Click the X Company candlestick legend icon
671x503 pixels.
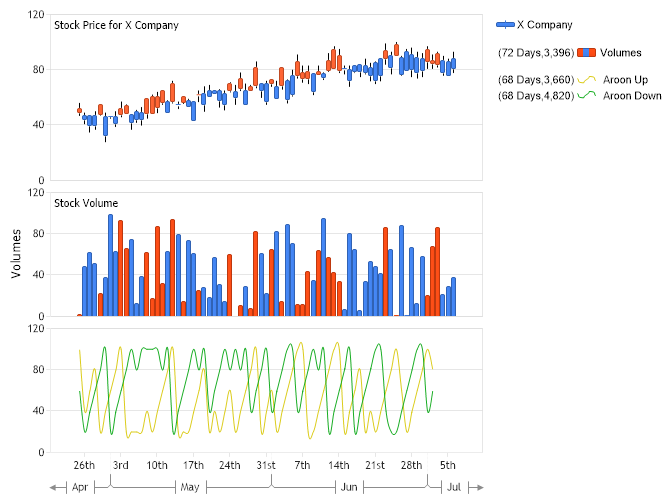pos(508,24)
